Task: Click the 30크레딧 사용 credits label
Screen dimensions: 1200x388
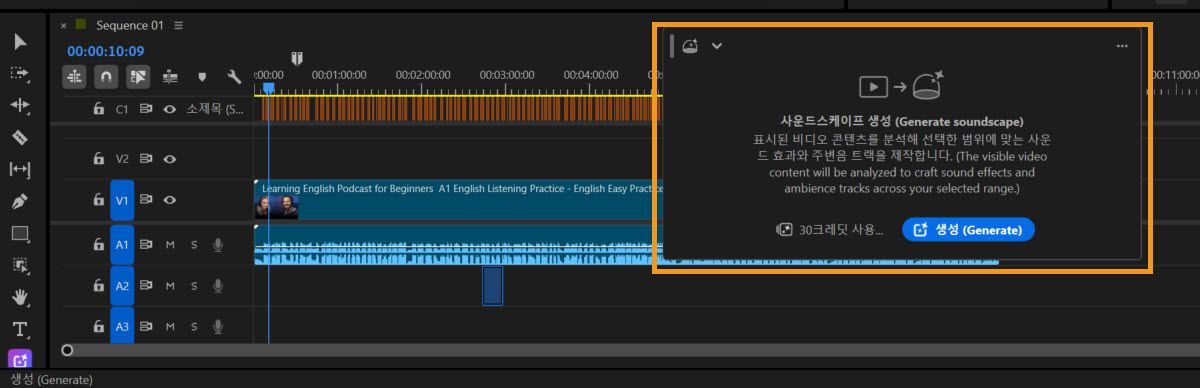Action: (830, 230)
